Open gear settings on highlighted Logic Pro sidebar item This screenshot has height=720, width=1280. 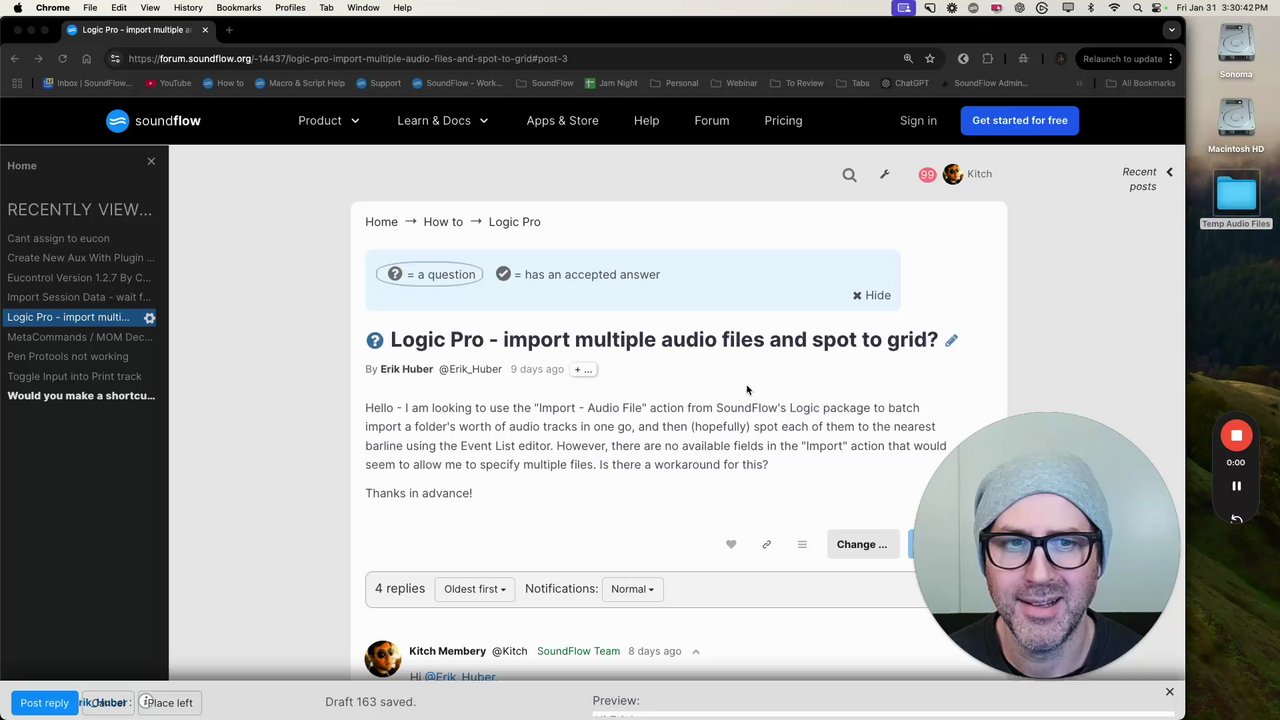coord(149,317)
